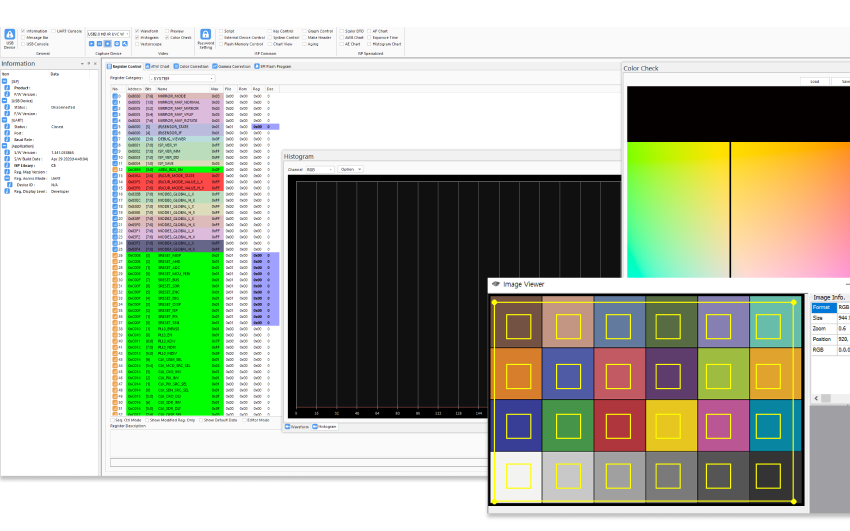Switch to the Gamma Correction tab
Screen dimensions: 850x531
coord(231,67)
